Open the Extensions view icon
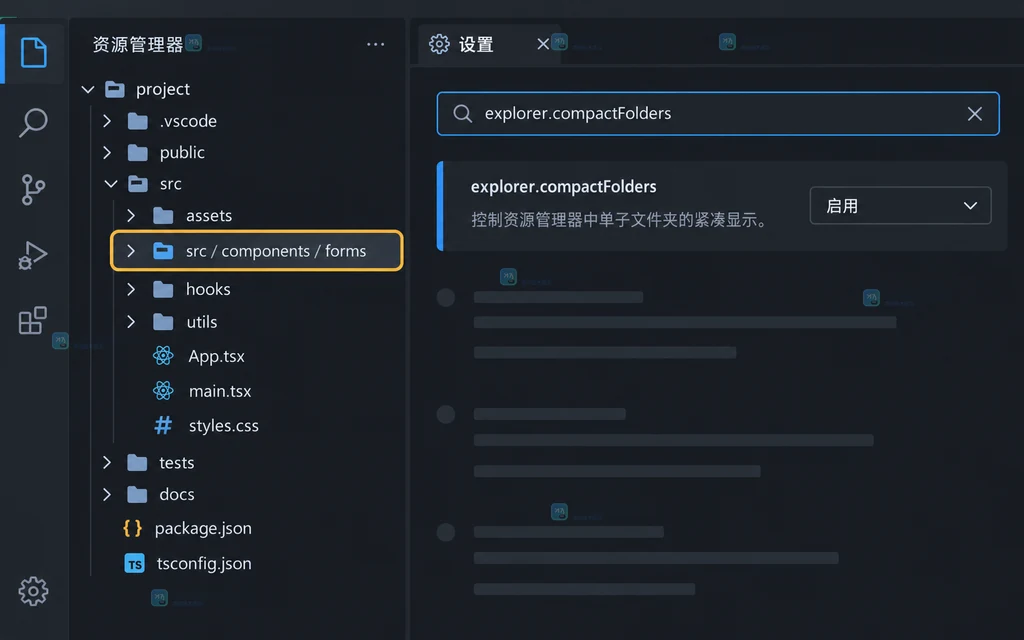This screenshot has width=1024, height=640. click(x=33, y=320)
